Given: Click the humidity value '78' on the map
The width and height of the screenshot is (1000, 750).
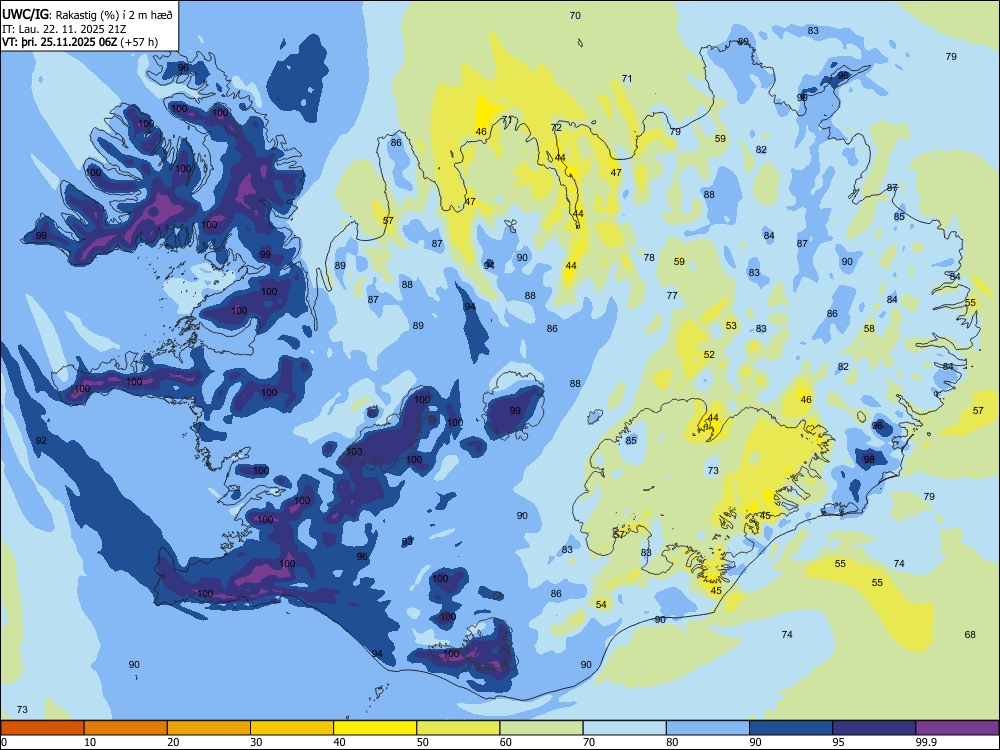Looking at the screenshot, I should (x=649, y=258).
